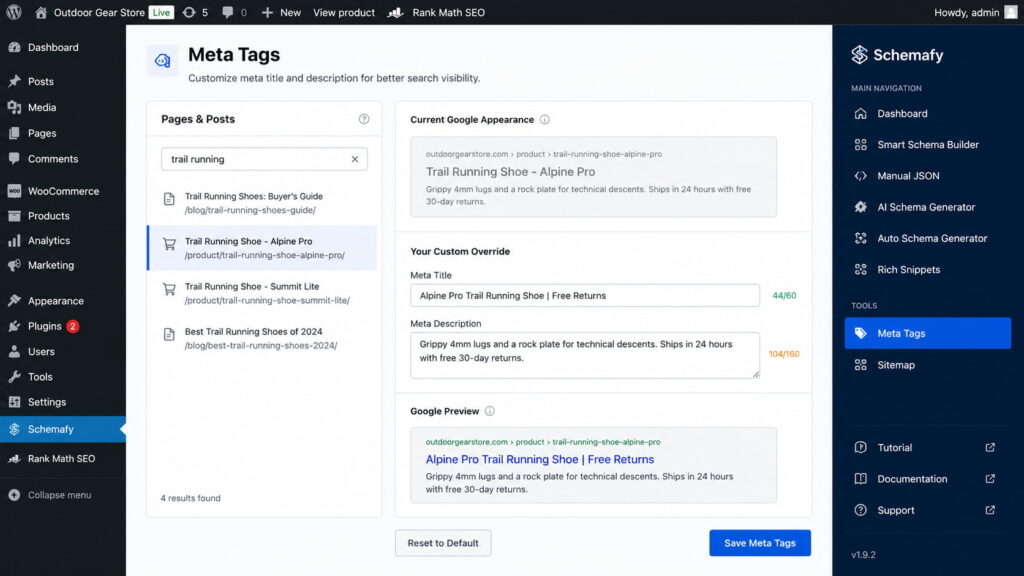
Task: Click View product in admin bar
Action: (344, 12)
